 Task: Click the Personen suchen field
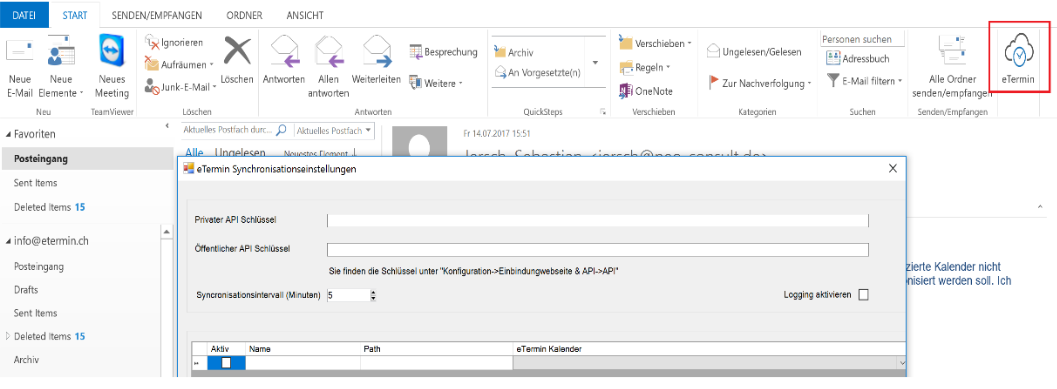[x=861, y=40]
